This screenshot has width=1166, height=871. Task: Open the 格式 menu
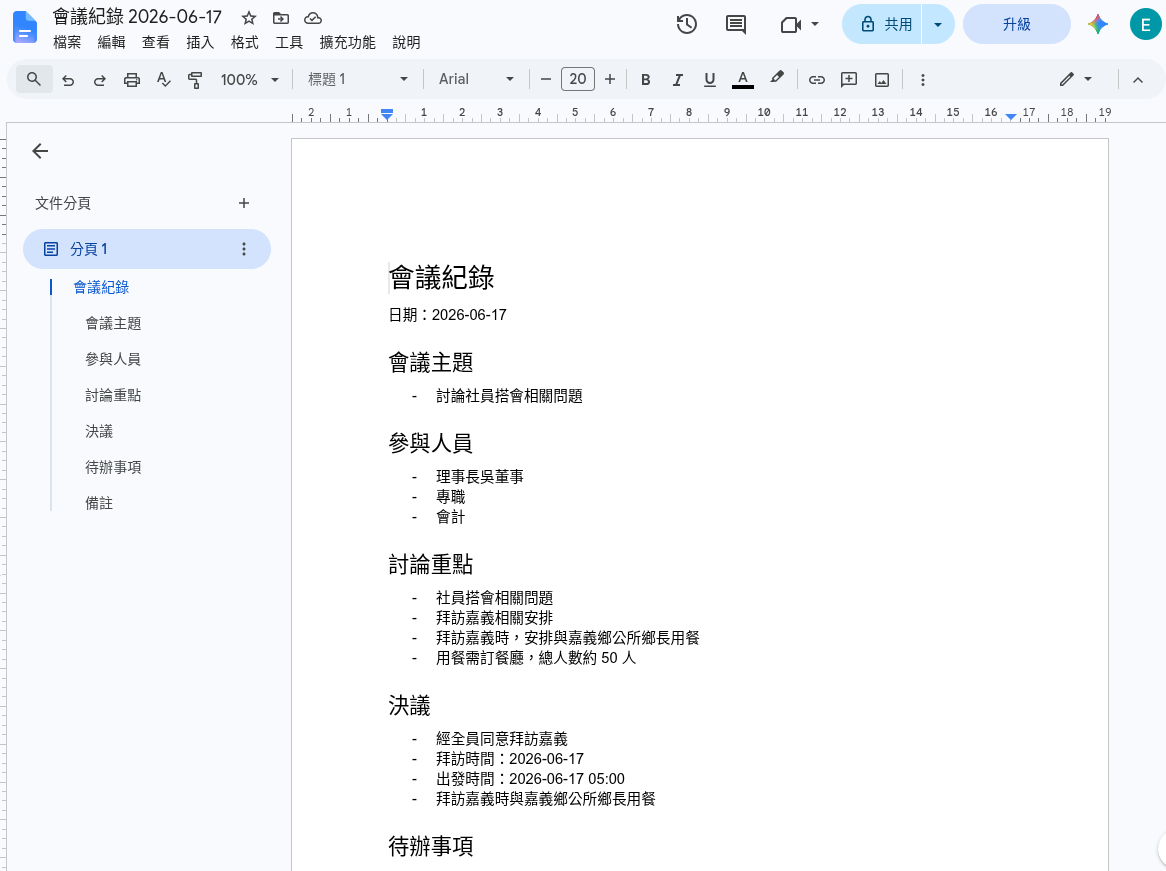coord(245,42)
